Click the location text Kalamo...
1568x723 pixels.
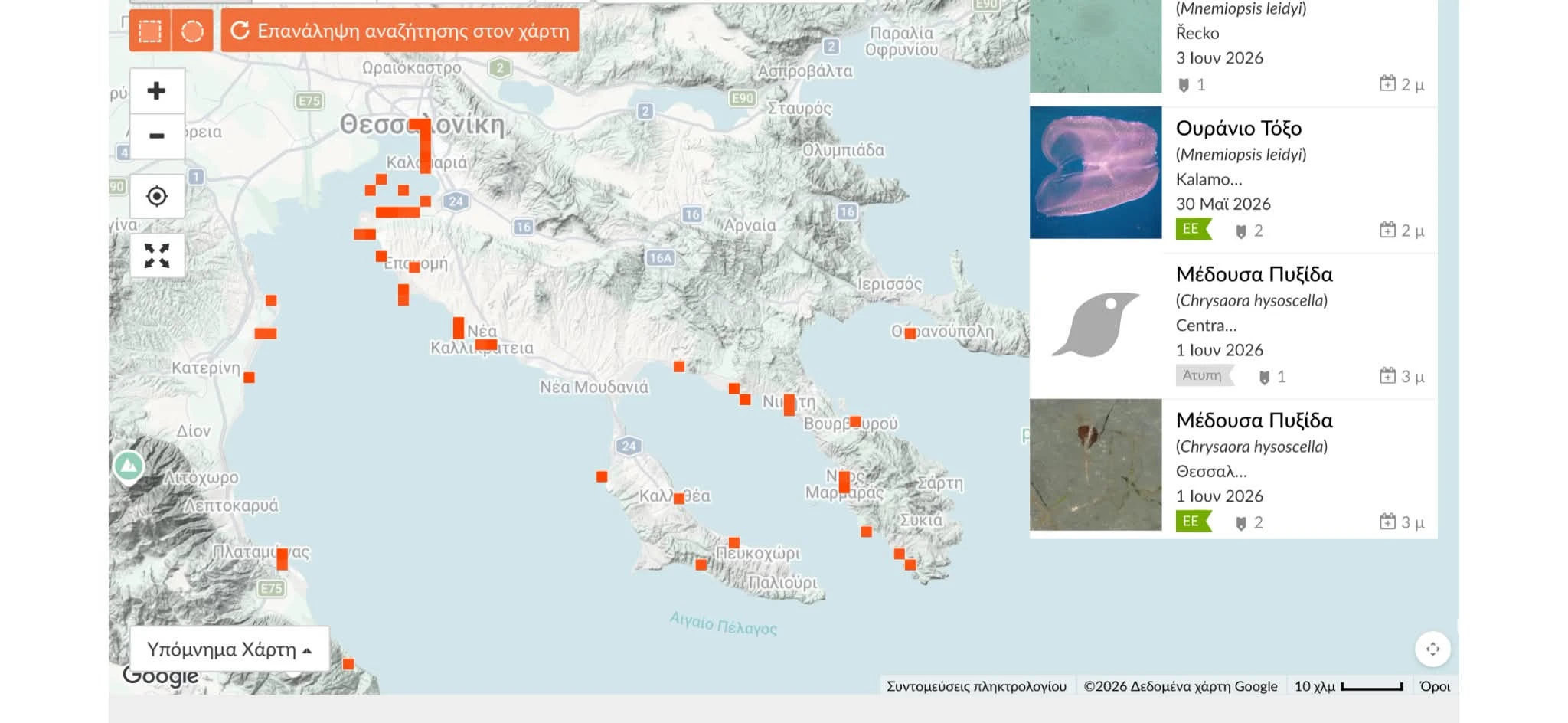tap(1209, 179)
